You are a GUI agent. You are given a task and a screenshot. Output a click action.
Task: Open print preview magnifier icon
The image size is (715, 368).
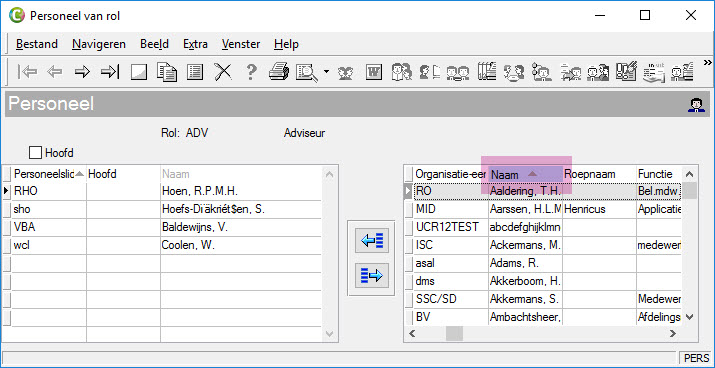coord(307,72)
